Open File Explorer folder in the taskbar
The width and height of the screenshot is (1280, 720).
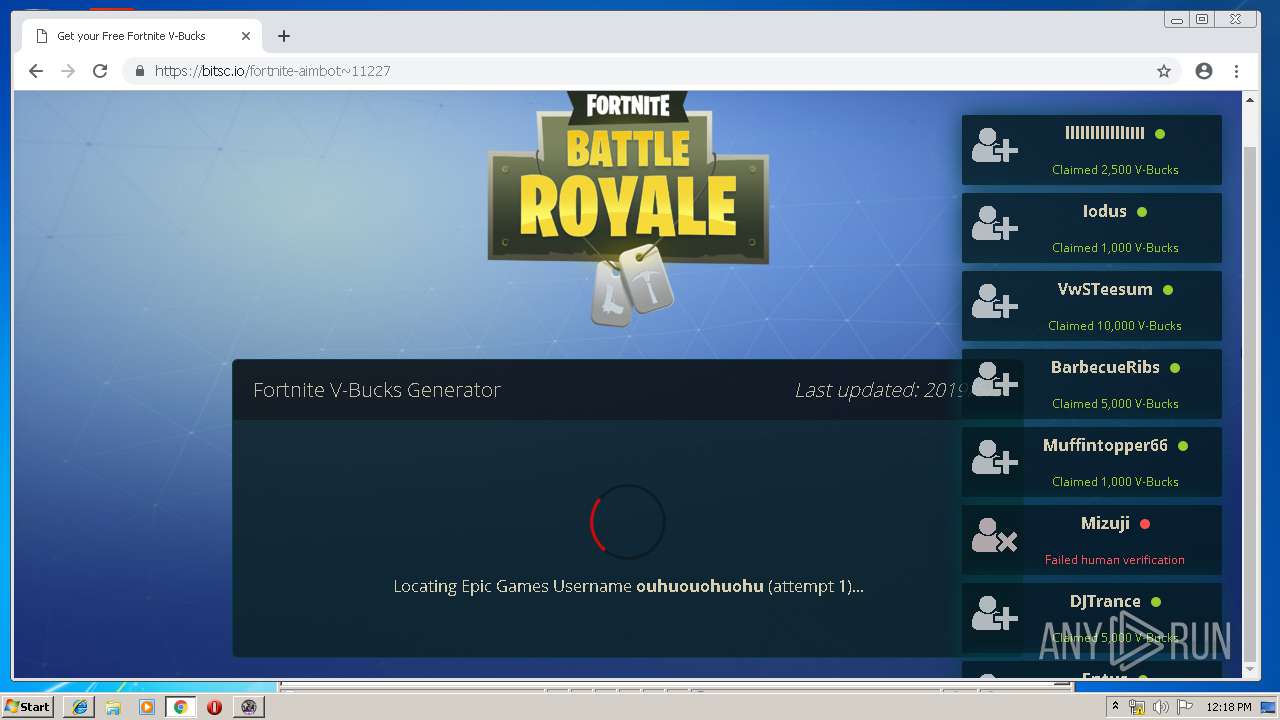point(113,707)
